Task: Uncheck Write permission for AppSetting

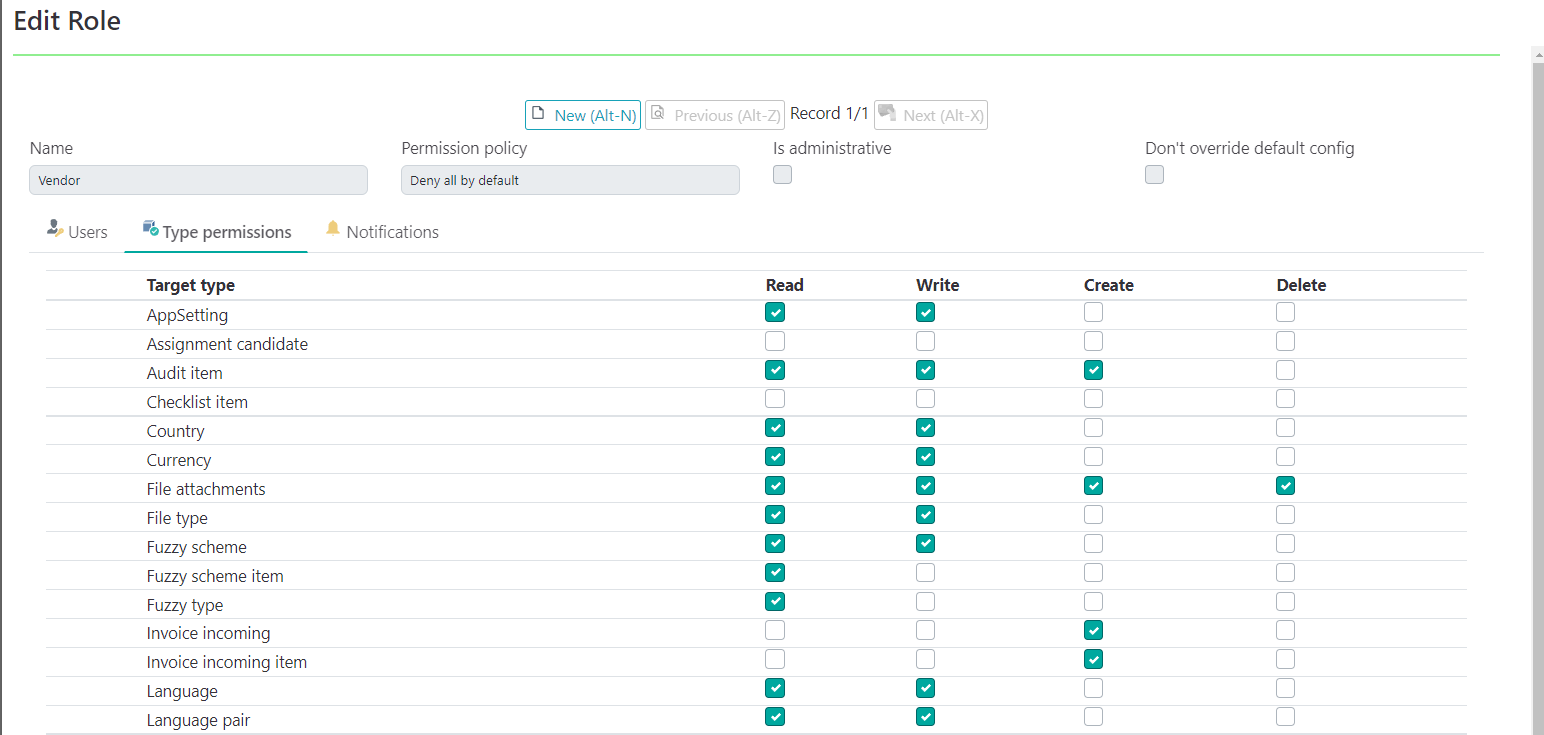Action: [926, 312]
